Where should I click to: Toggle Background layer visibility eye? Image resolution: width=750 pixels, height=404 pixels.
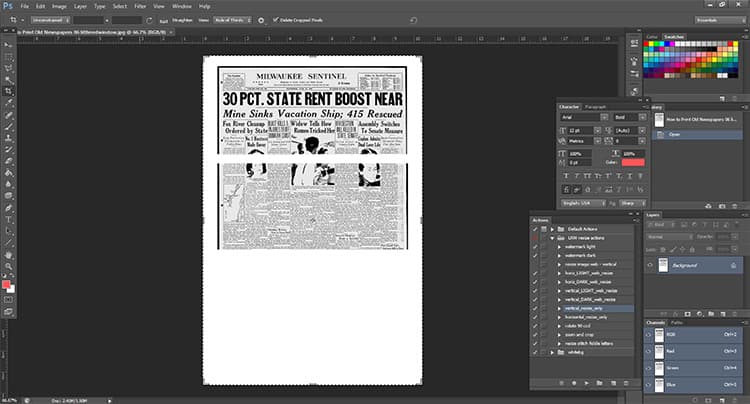point(650,265)
